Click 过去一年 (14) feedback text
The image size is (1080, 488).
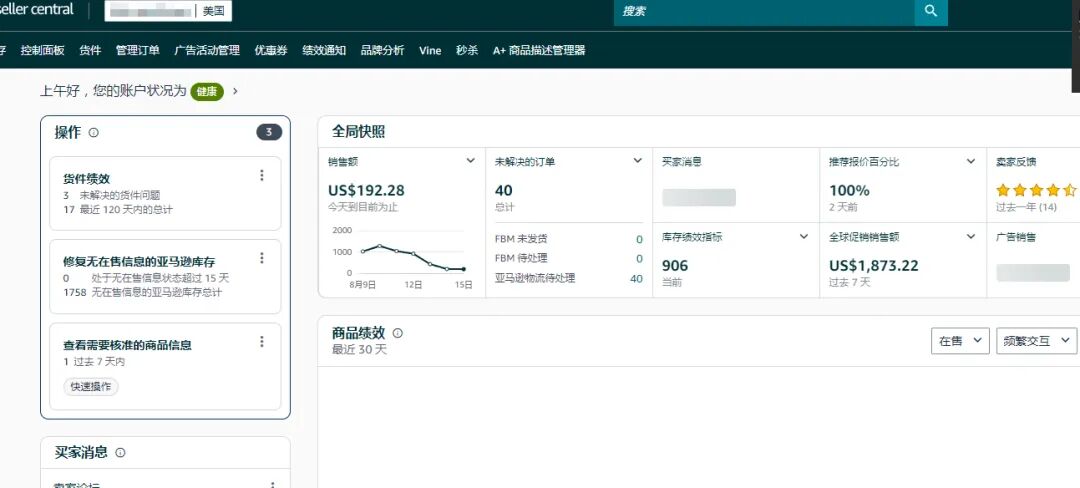[1026, 207]
